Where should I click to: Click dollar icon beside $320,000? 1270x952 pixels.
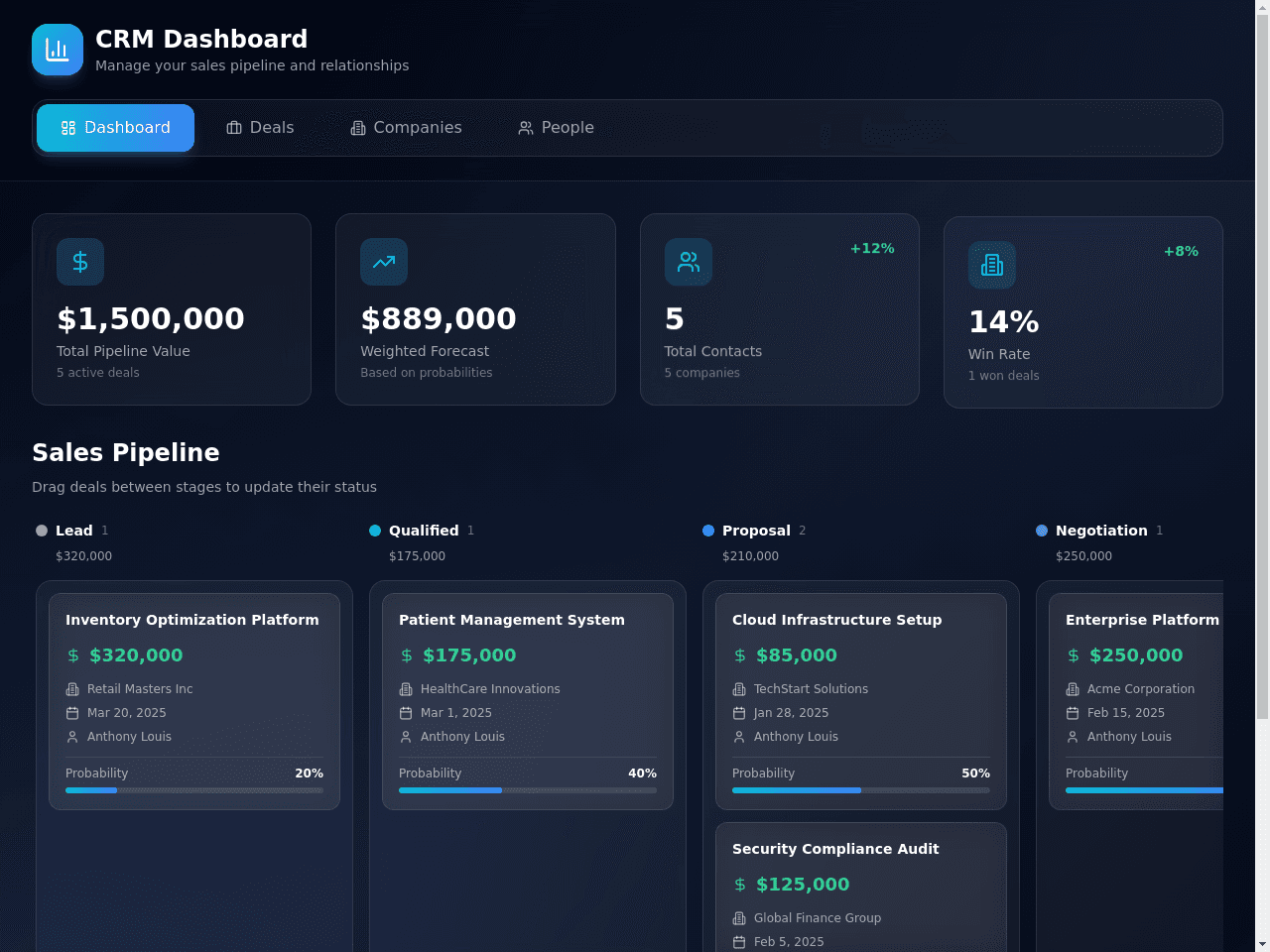tap(73, 655)
